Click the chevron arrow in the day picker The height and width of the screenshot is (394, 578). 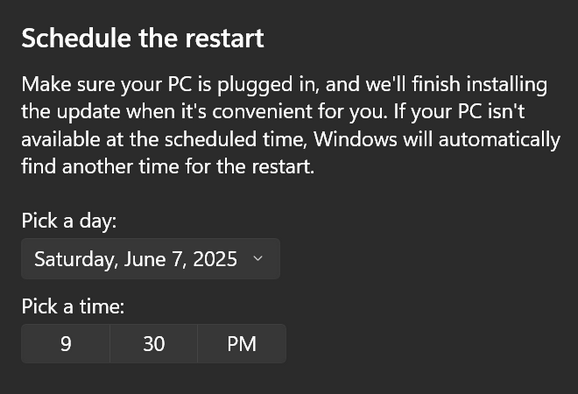click(x=258, y=259)
